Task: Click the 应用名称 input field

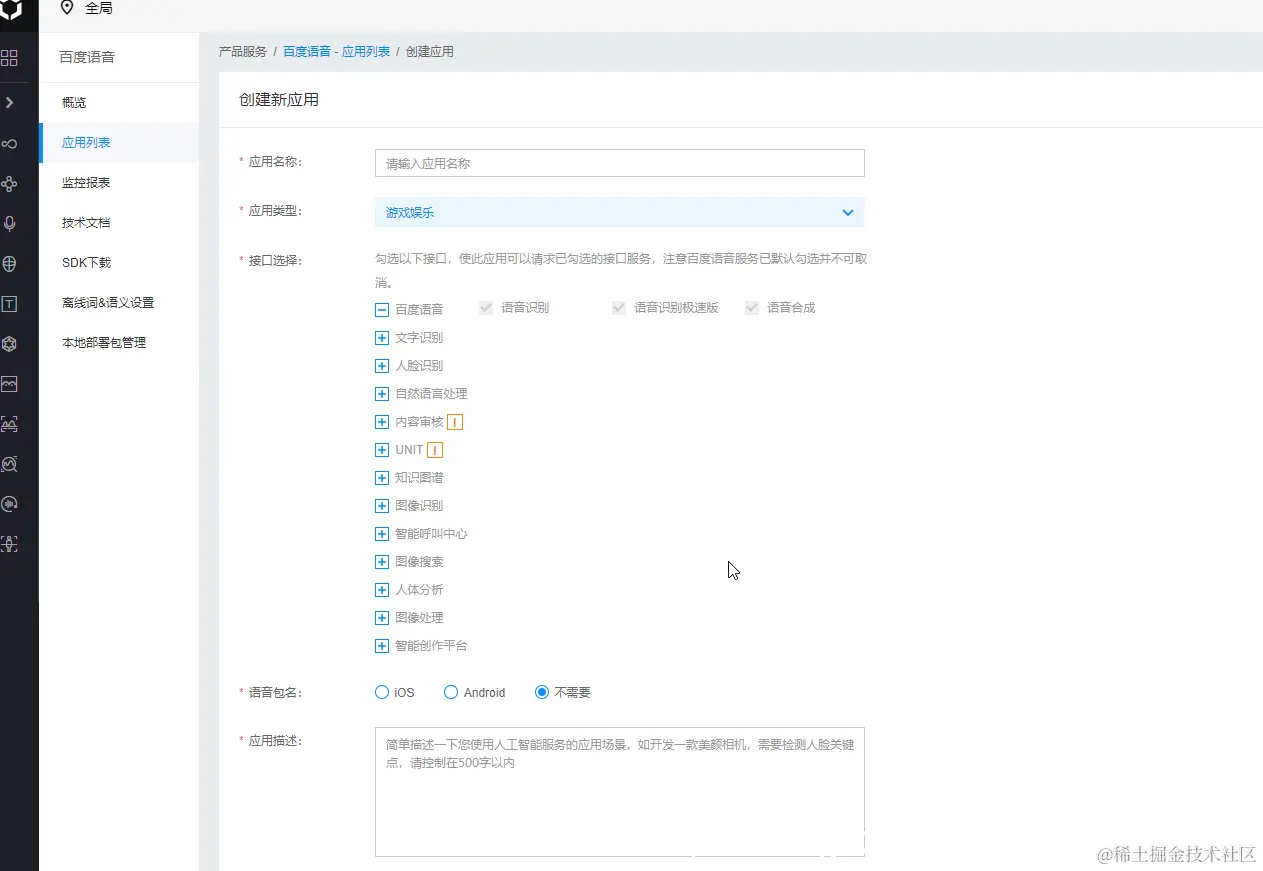Action: (619, 162)
